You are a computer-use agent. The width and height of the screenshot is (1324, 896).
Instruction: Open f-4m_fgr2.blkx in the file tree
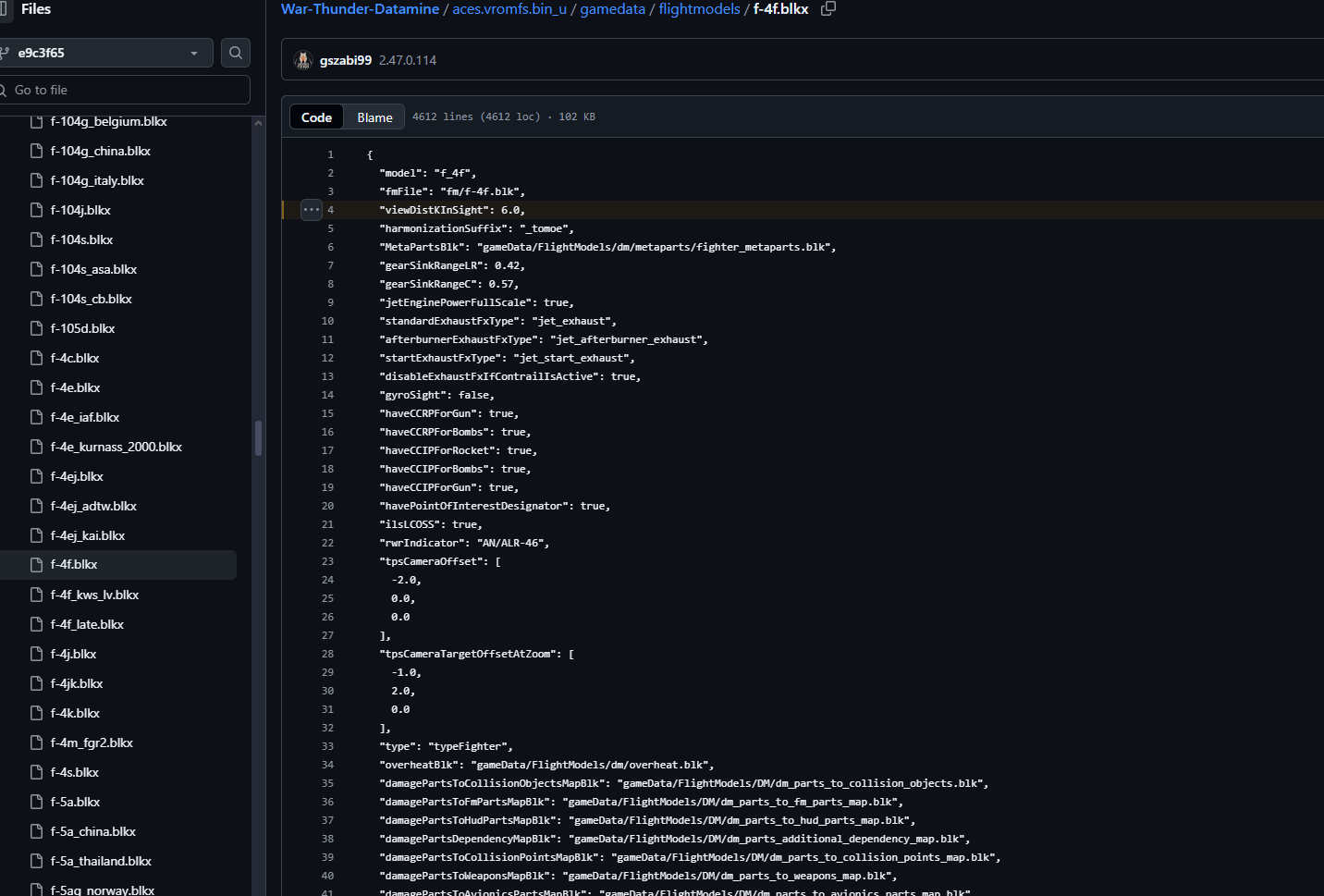[x=92, y=743]
